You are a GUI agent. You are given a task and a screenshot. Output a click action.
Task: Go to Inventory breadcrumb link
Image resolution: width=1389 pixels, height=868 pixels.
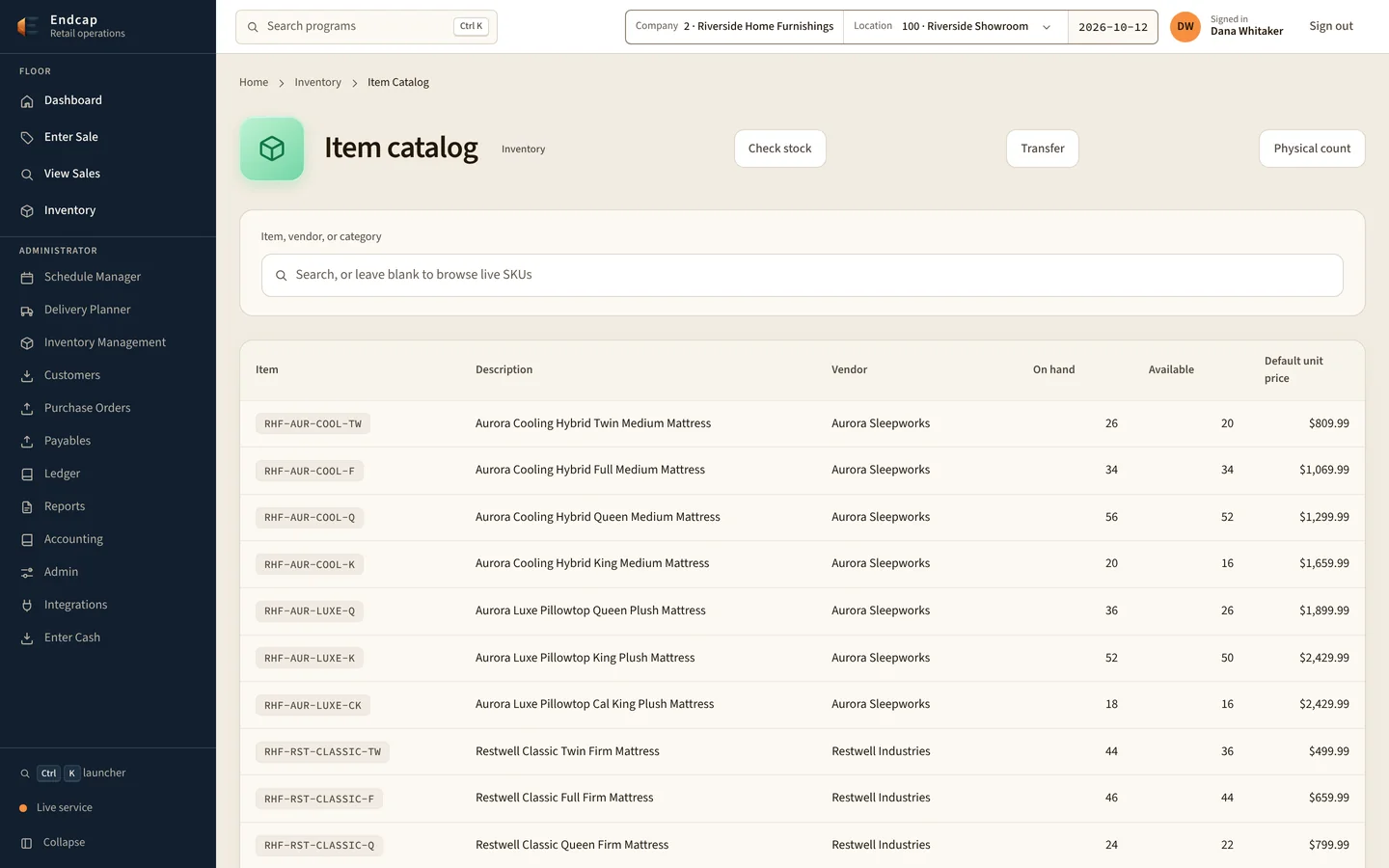coord(318,83)
